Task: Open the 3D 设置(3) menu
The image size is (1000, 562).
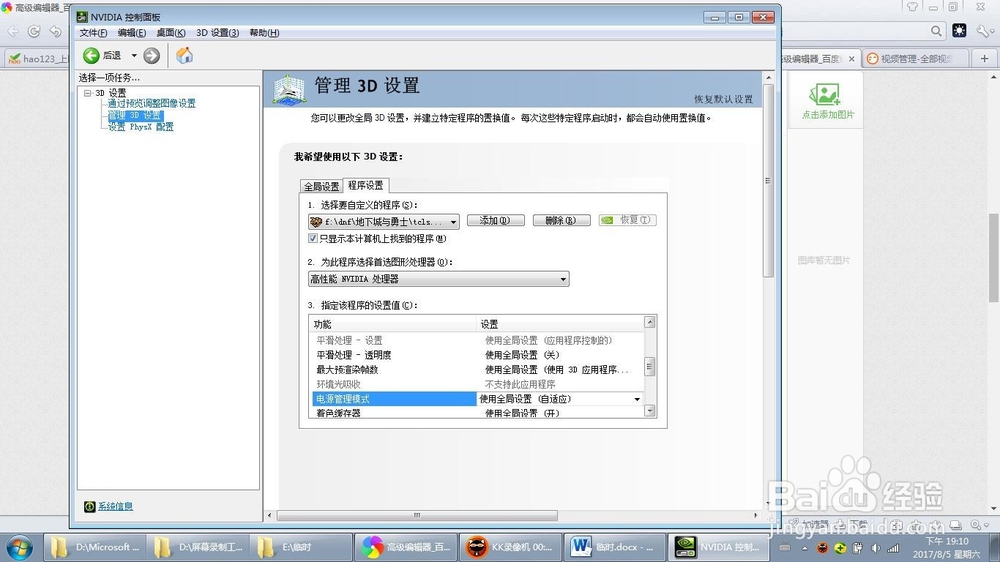Action: (x=217, y=33)
